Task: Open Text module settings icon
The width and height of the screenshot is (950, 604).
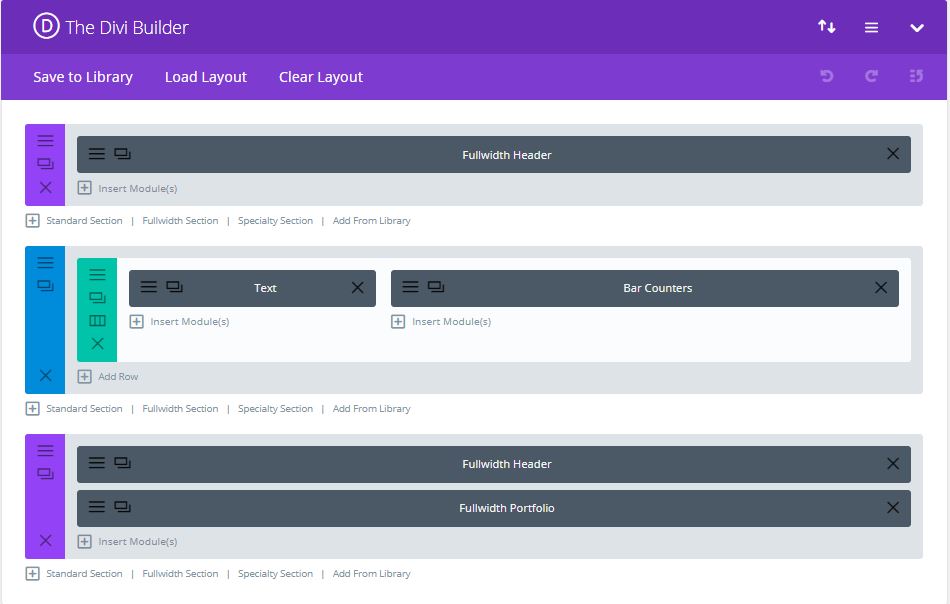Action: pyautogui.click(x=149, y=287)
